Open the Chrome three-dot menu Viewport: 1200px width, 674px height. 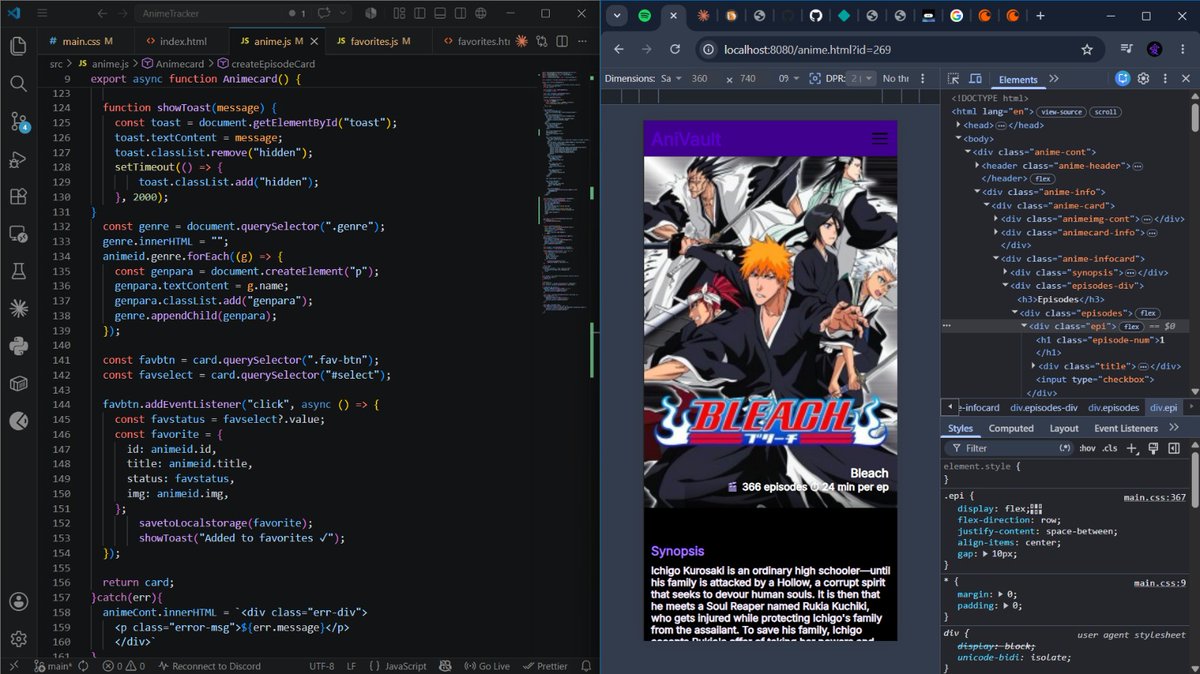point(1182,49)
